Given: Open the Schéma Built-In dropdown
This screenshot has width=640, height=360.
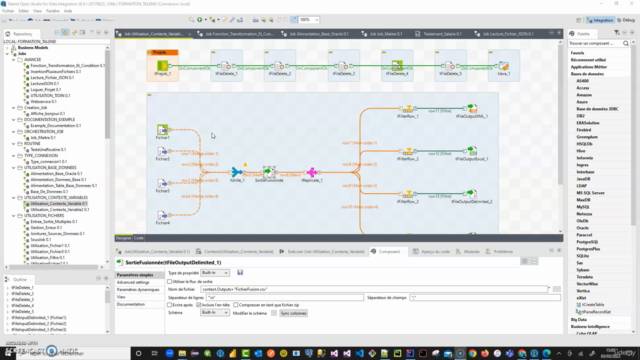Looking at the screenshot, I should (215, 313).
